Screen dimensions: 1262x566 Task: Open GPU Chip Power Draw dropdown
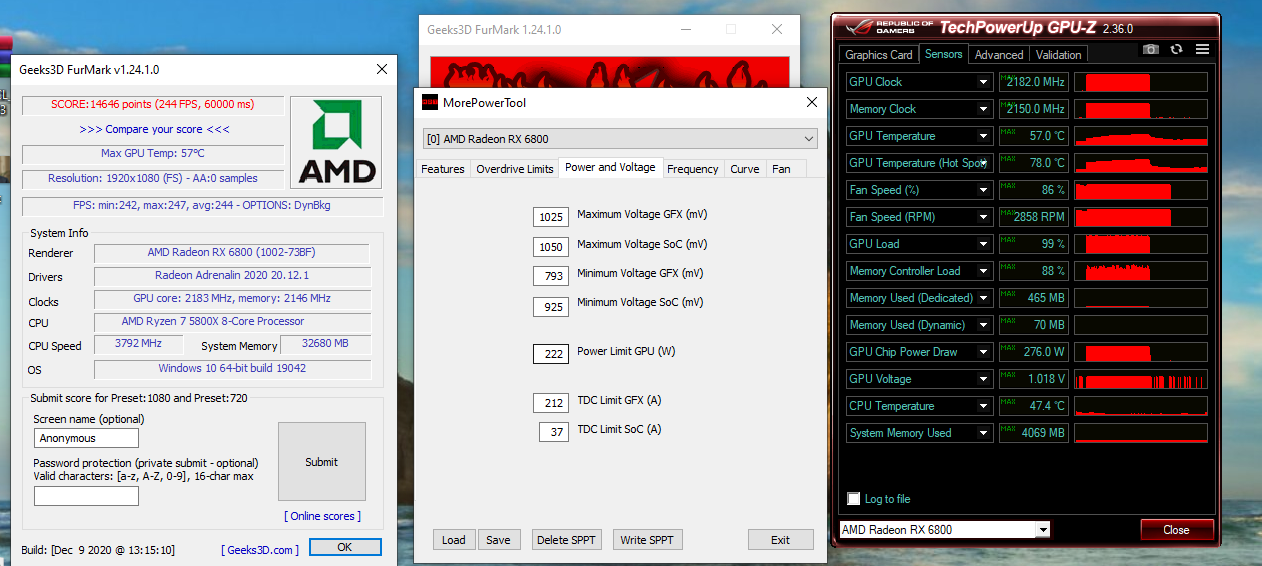984,352
